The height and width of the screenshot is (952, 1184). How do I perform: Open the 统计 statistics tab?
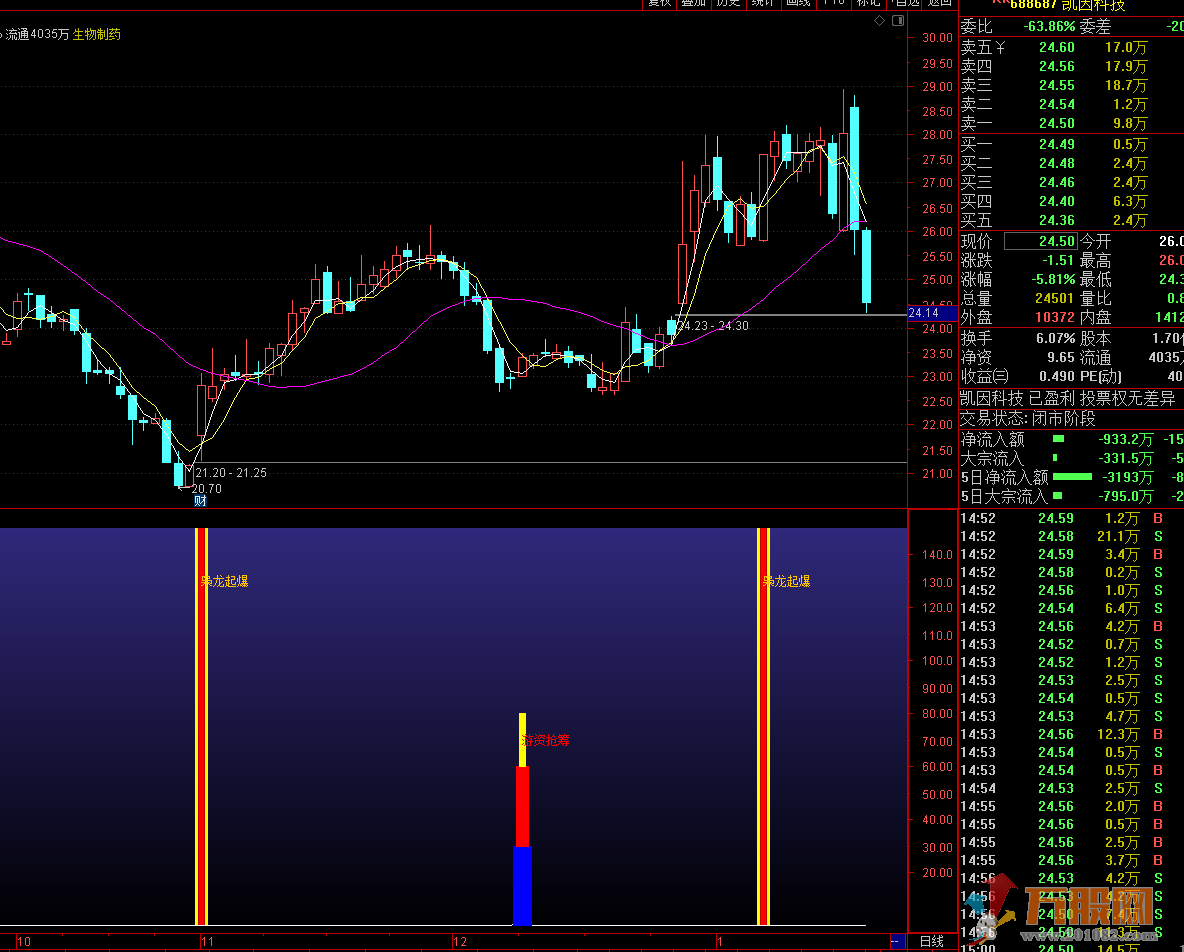coord(763,3)
